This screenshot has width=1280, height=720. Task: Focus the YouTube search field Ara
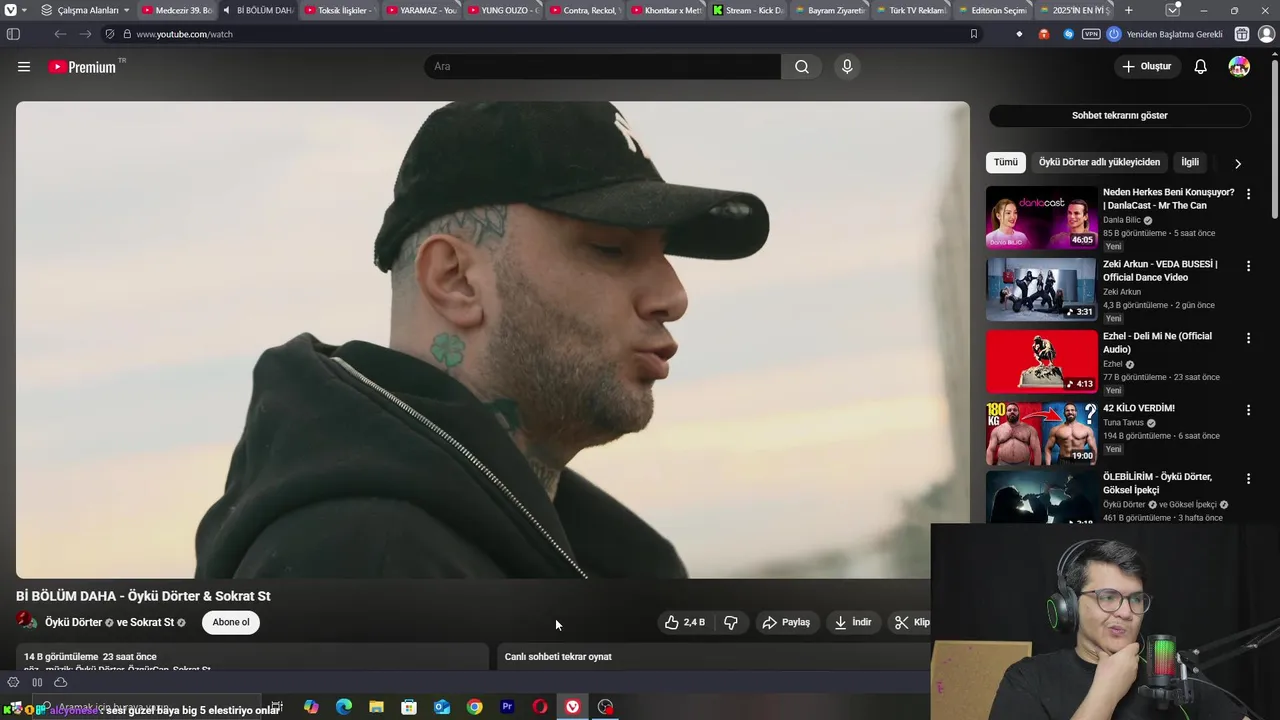point(603,67)
